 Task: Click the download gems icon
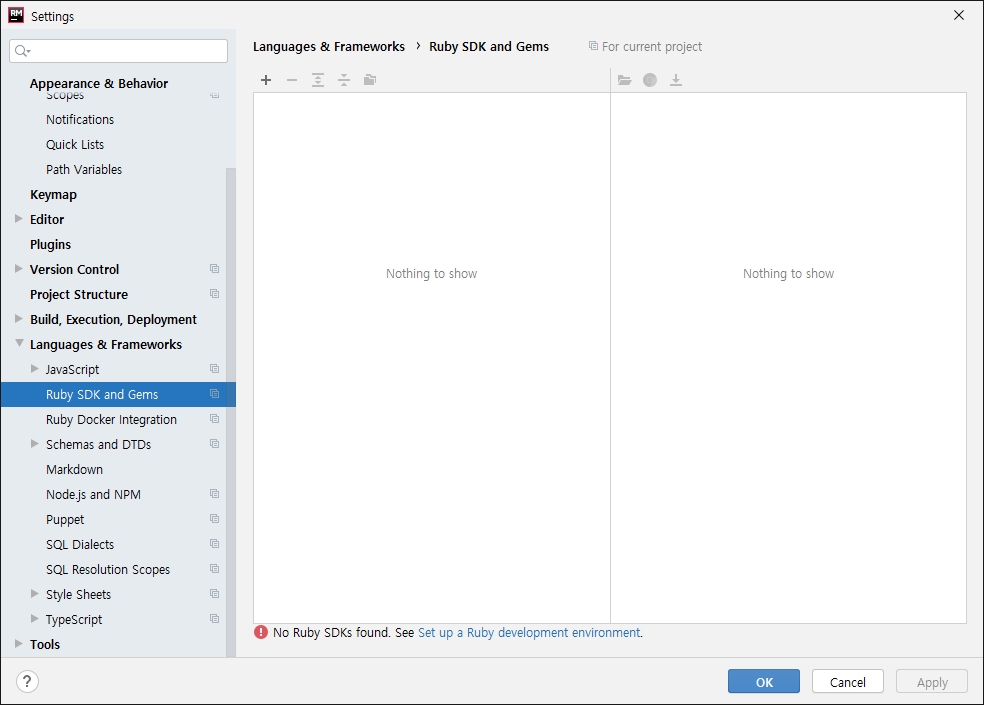676,80
